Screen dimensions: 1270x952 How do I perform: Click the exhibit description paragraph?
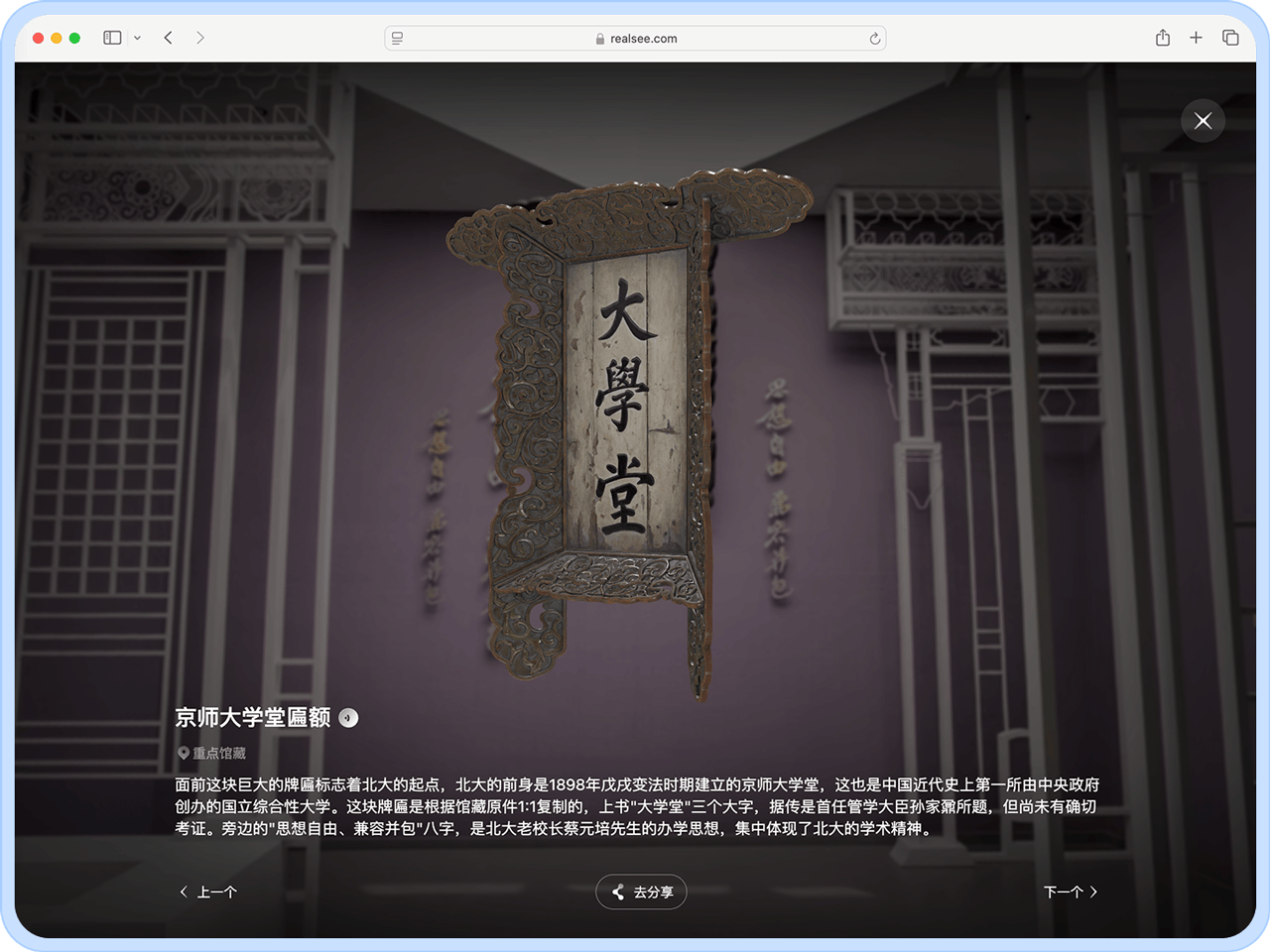[x=637, y=806]
